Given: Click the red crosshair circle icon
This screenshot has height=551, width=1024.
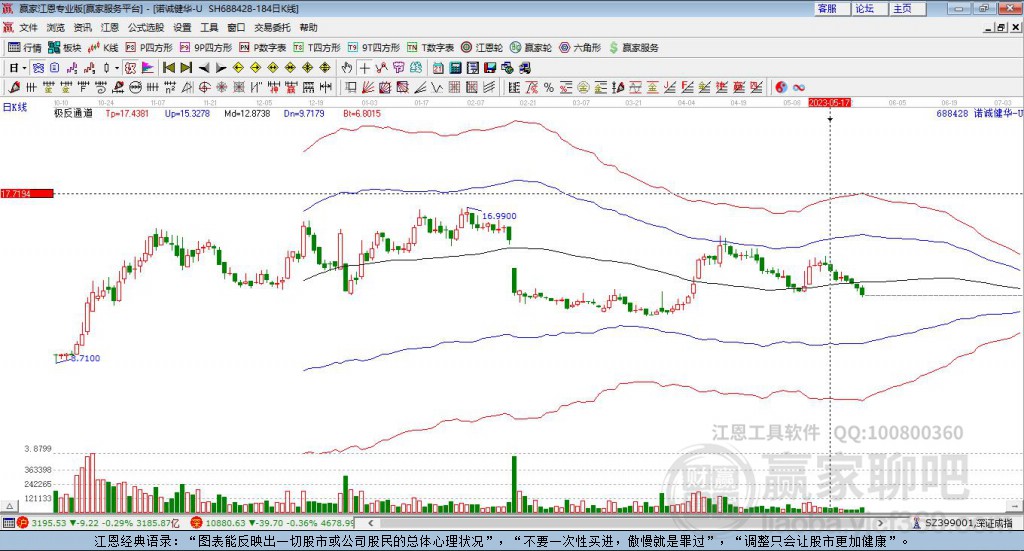Looking at the screenshot, I should (x=204, y=87).
